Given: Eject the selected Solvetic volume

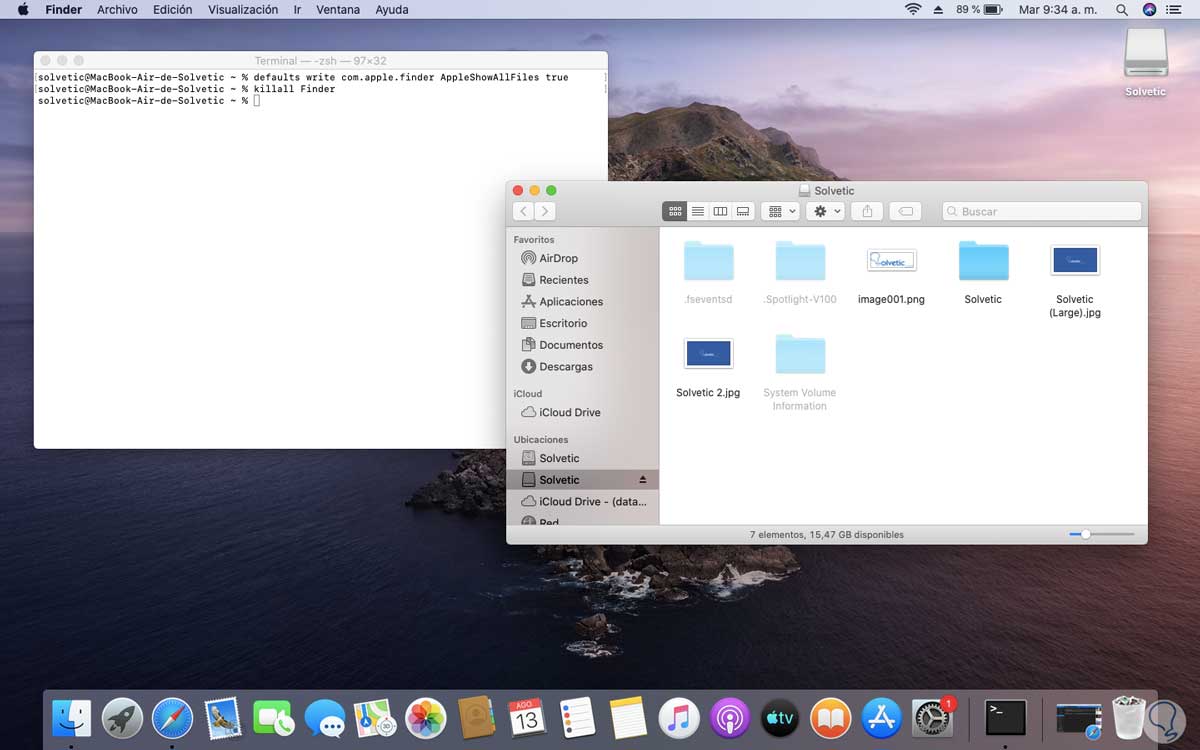Looking at the screenshot, I should click(x=643, y=480).
